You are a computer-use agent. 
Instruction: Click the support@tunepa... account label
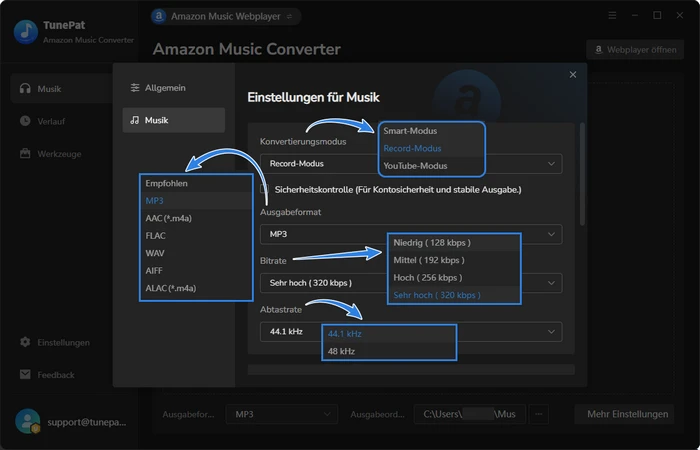87,422
